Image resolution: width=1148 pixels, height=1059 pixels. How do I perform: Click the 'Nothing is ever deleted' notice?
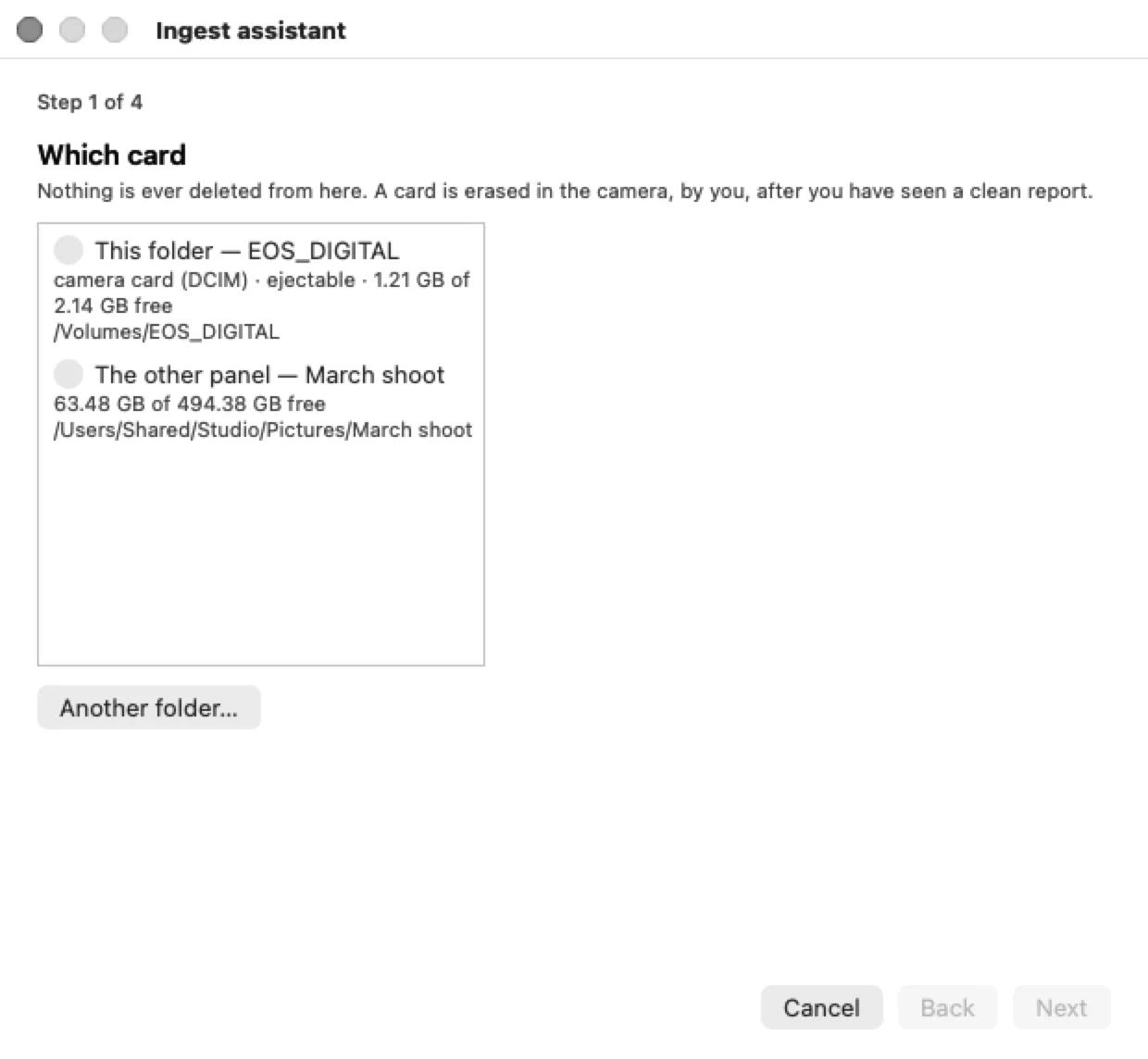click(565, 191)
